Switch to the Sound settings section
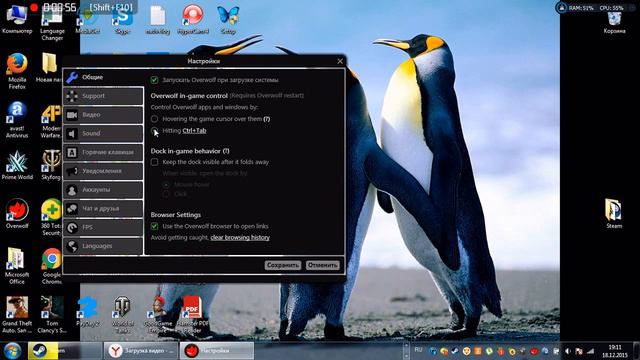Screen dimensions: 640x360 coord(103,133)
